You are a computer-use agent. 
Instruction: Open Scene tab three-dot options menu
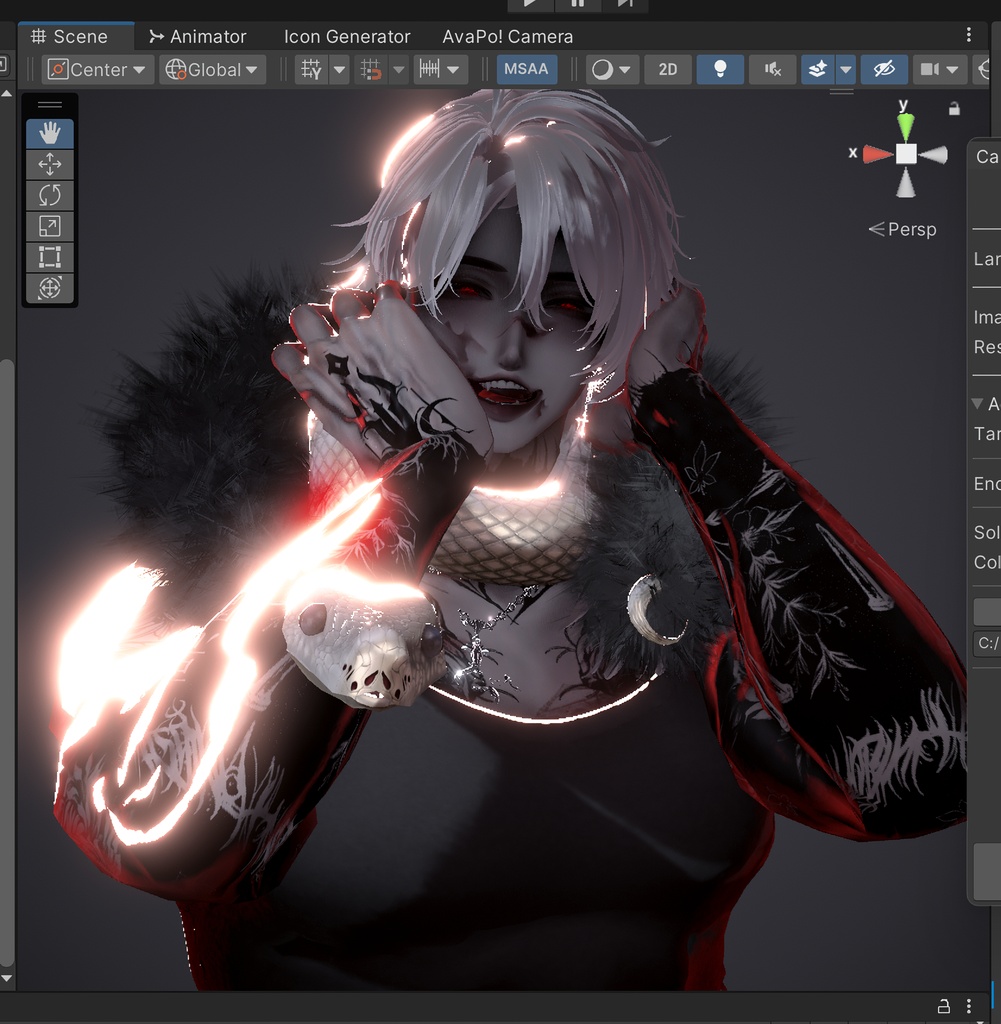[968, 34]
